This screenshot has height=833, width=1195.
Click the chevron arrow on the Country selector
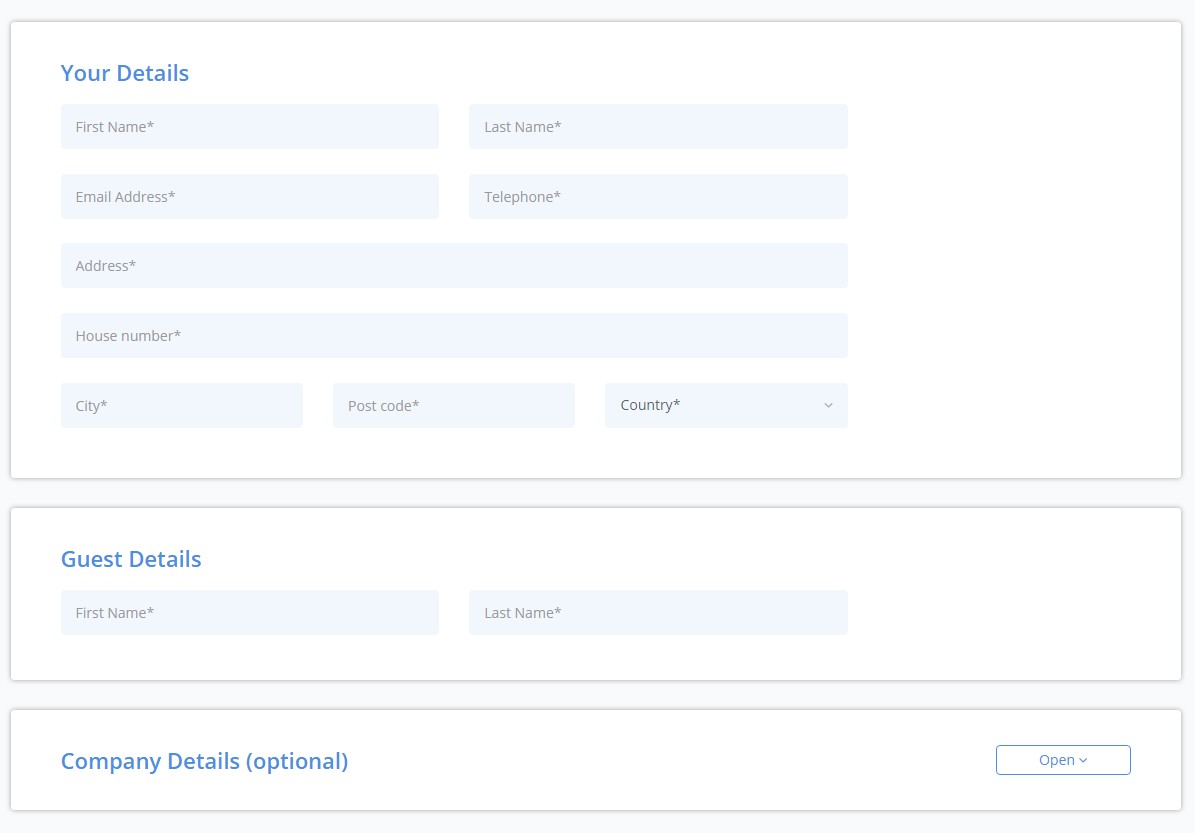pyautogui.click(x=827, y=405)
